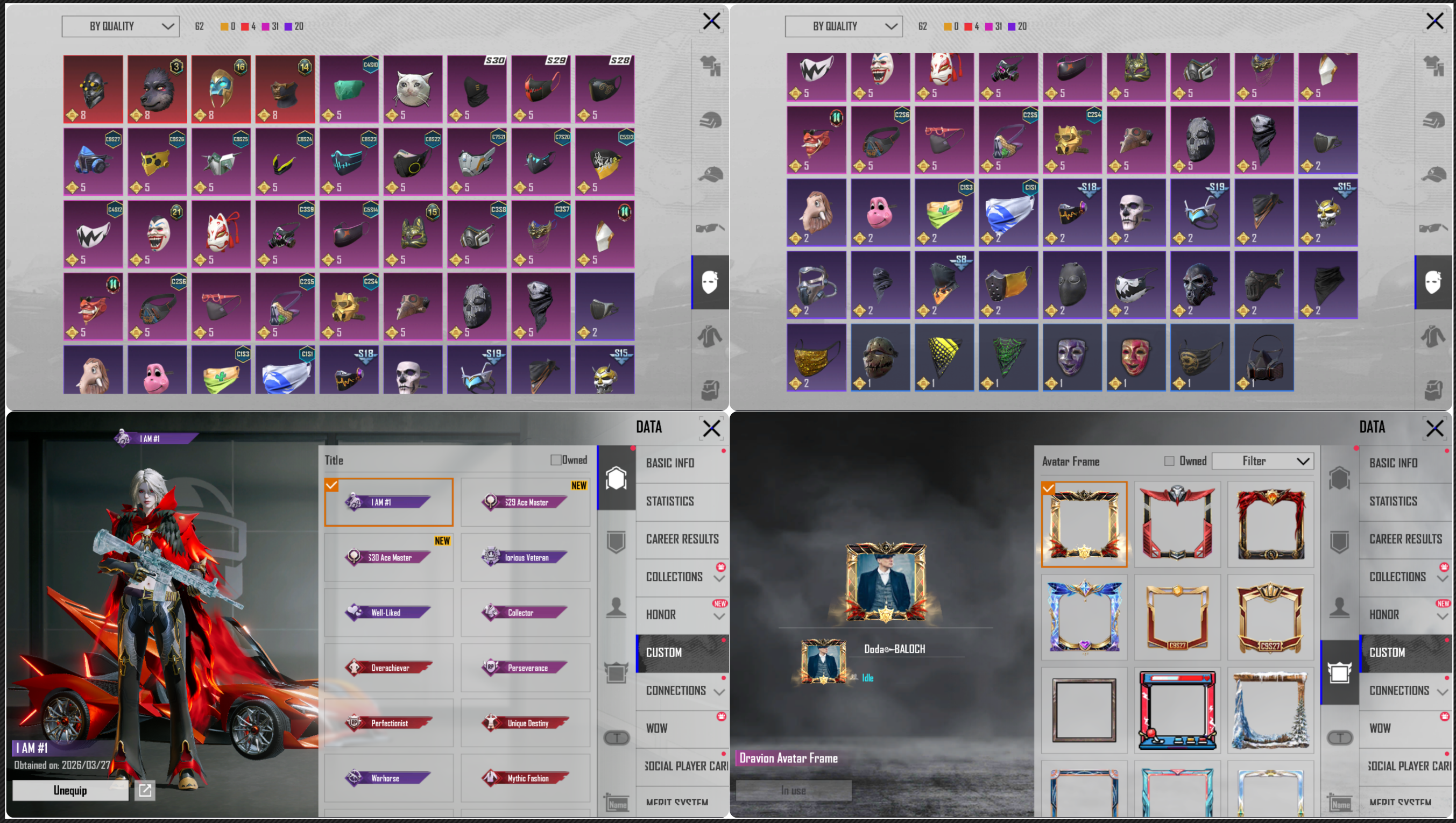This screenshot has width=1456, height=823.
Task: Choose the Mythic Fashion title
Action: point(525,778)
